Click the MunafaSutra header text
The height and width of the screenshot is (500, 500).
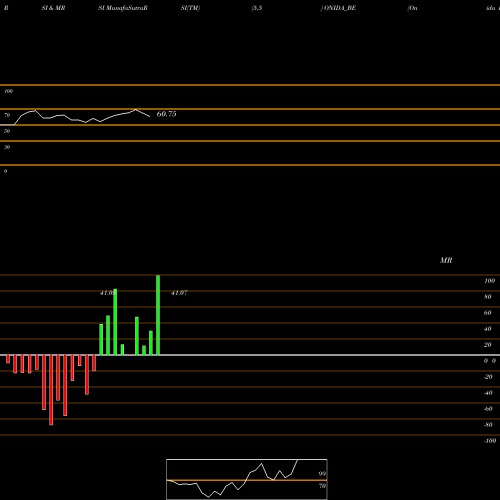(x=127, y=8)
